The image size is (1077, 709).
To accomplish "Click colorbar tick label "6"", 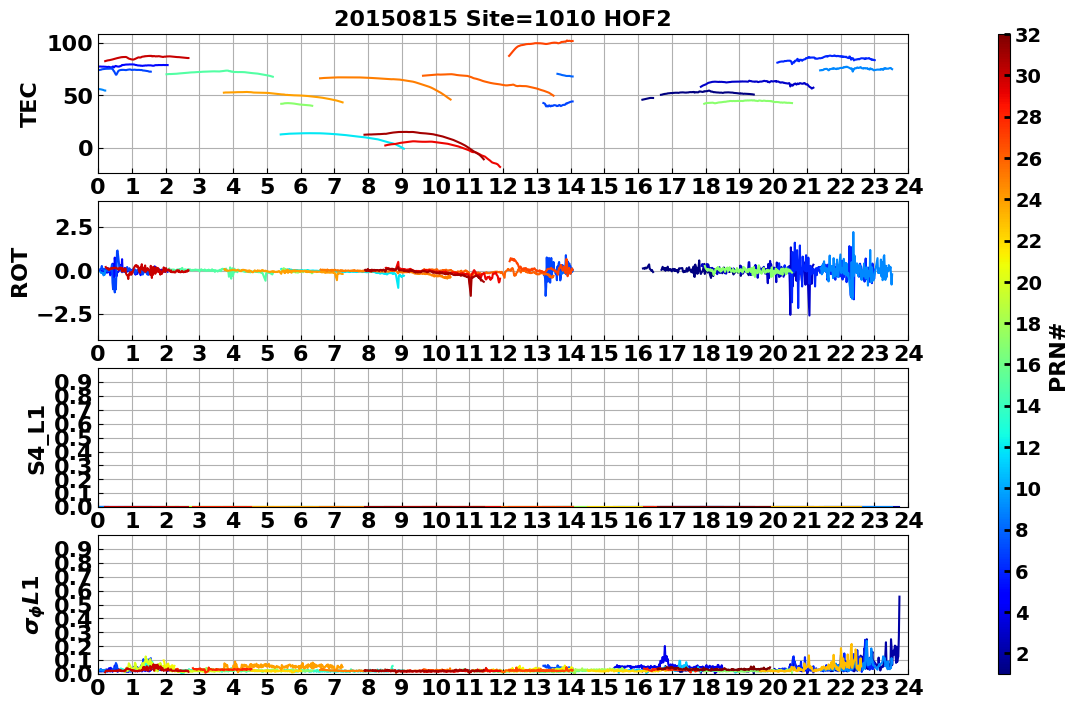I will pyautogui.click(x=1022, y=571).
